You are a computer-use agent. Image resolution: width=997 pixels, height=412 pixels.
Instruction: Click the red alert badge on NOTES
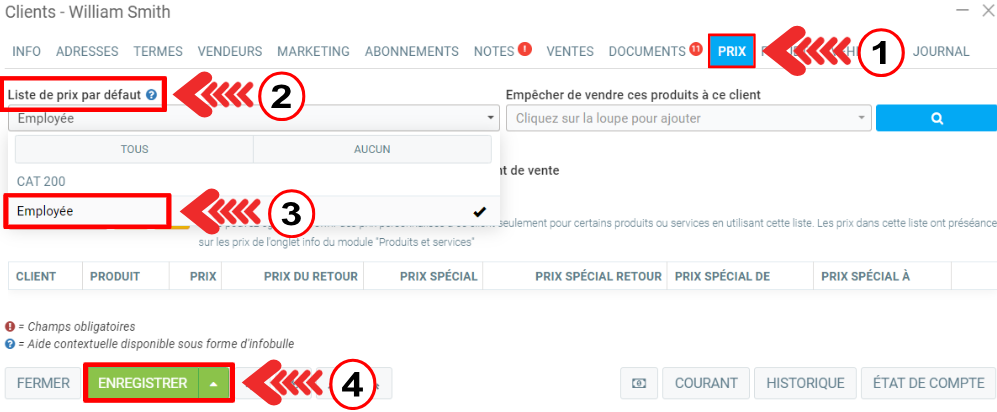(525, 49)
